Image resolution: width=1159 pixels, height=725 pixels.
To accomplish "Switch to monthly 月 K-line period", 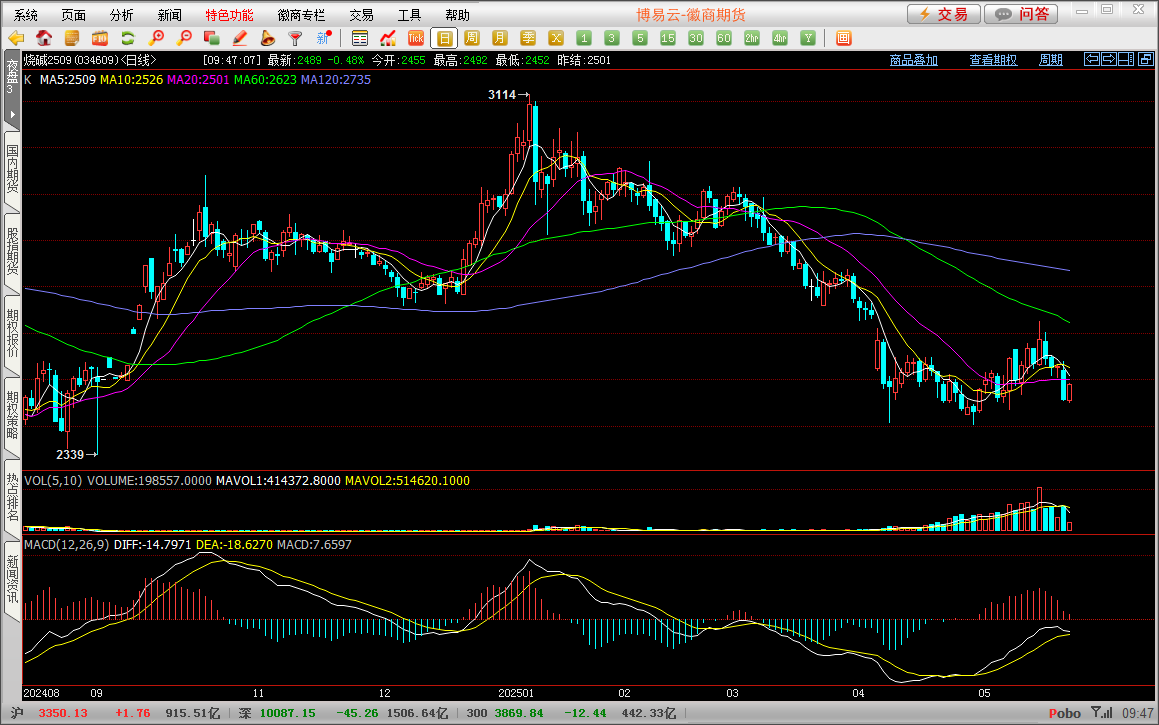I will (500, 38).
